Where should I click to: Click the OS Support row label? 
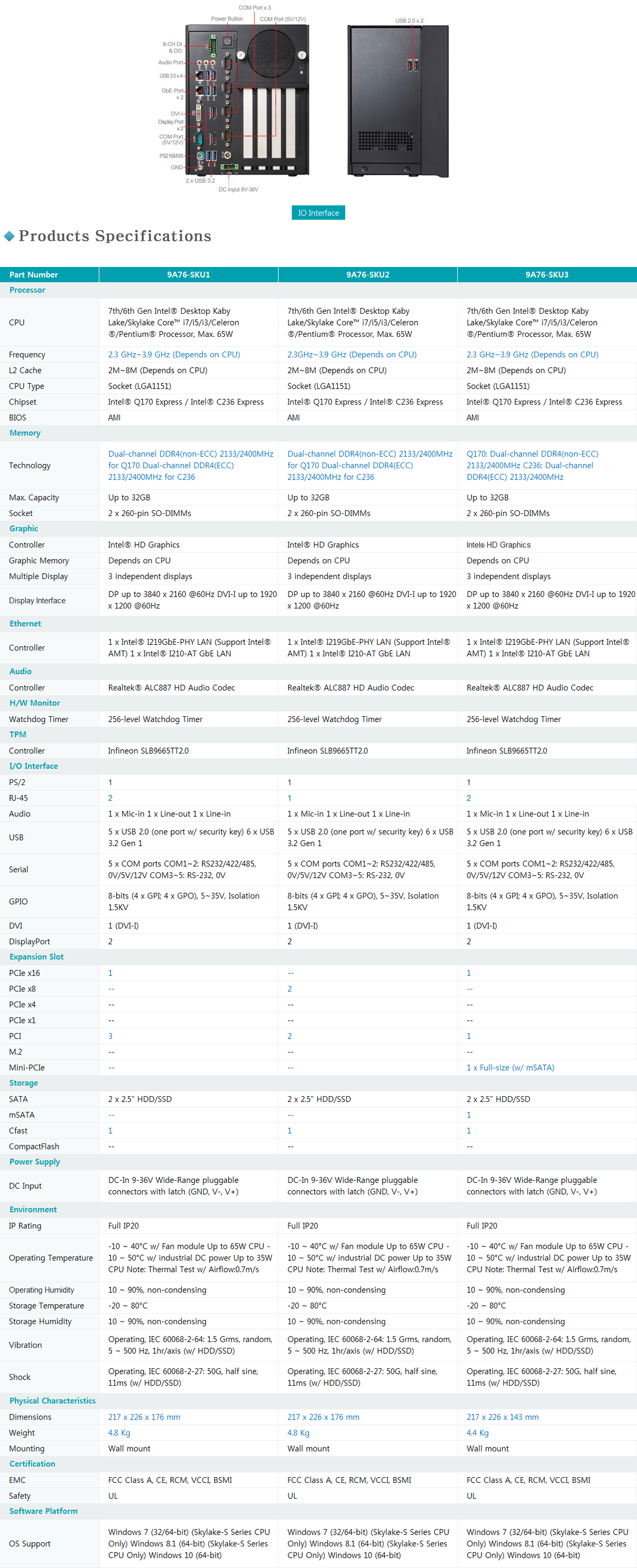(x=29, y=1544)
